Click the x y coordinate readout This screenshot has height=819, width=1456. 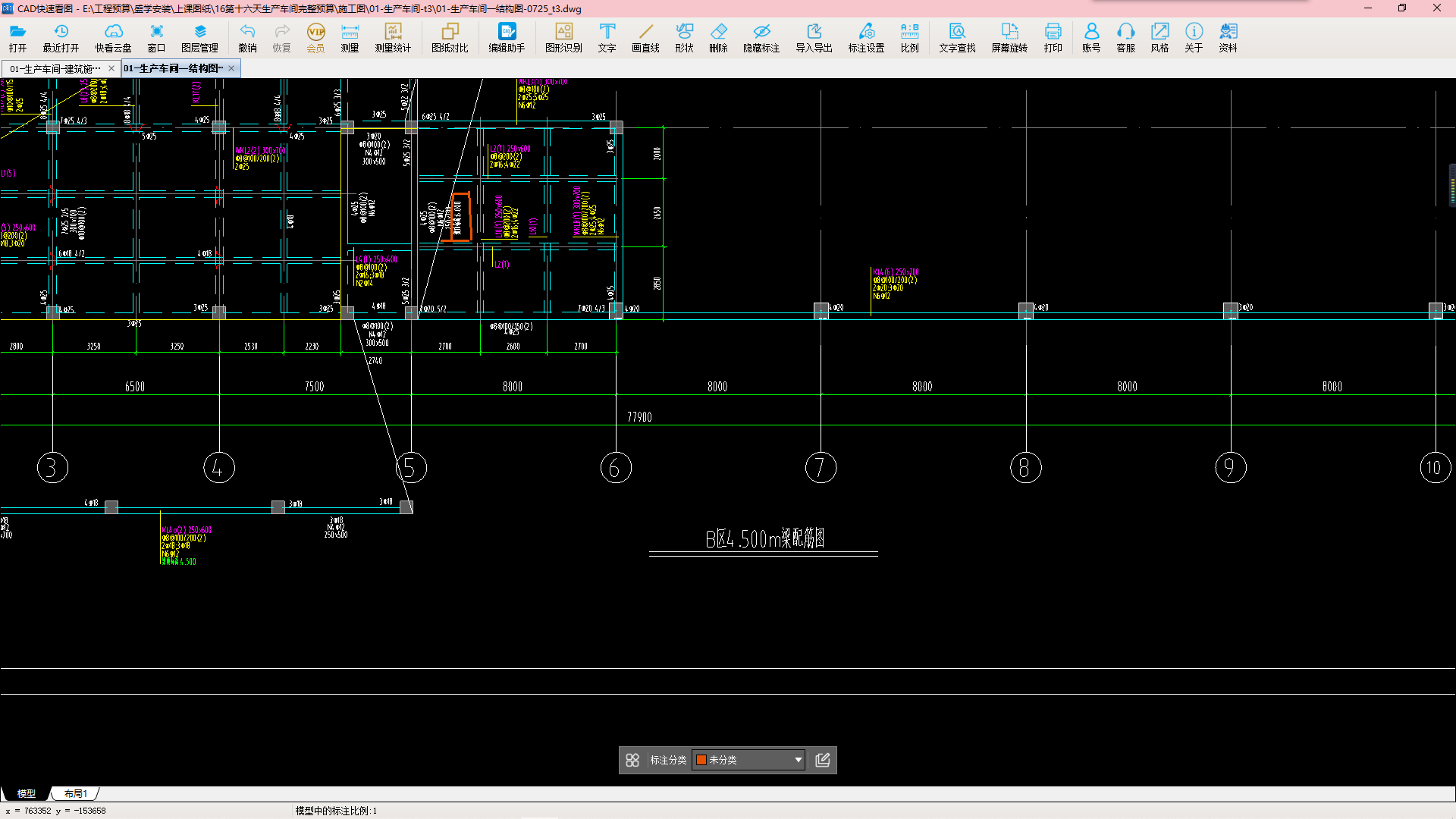point(55,811)
